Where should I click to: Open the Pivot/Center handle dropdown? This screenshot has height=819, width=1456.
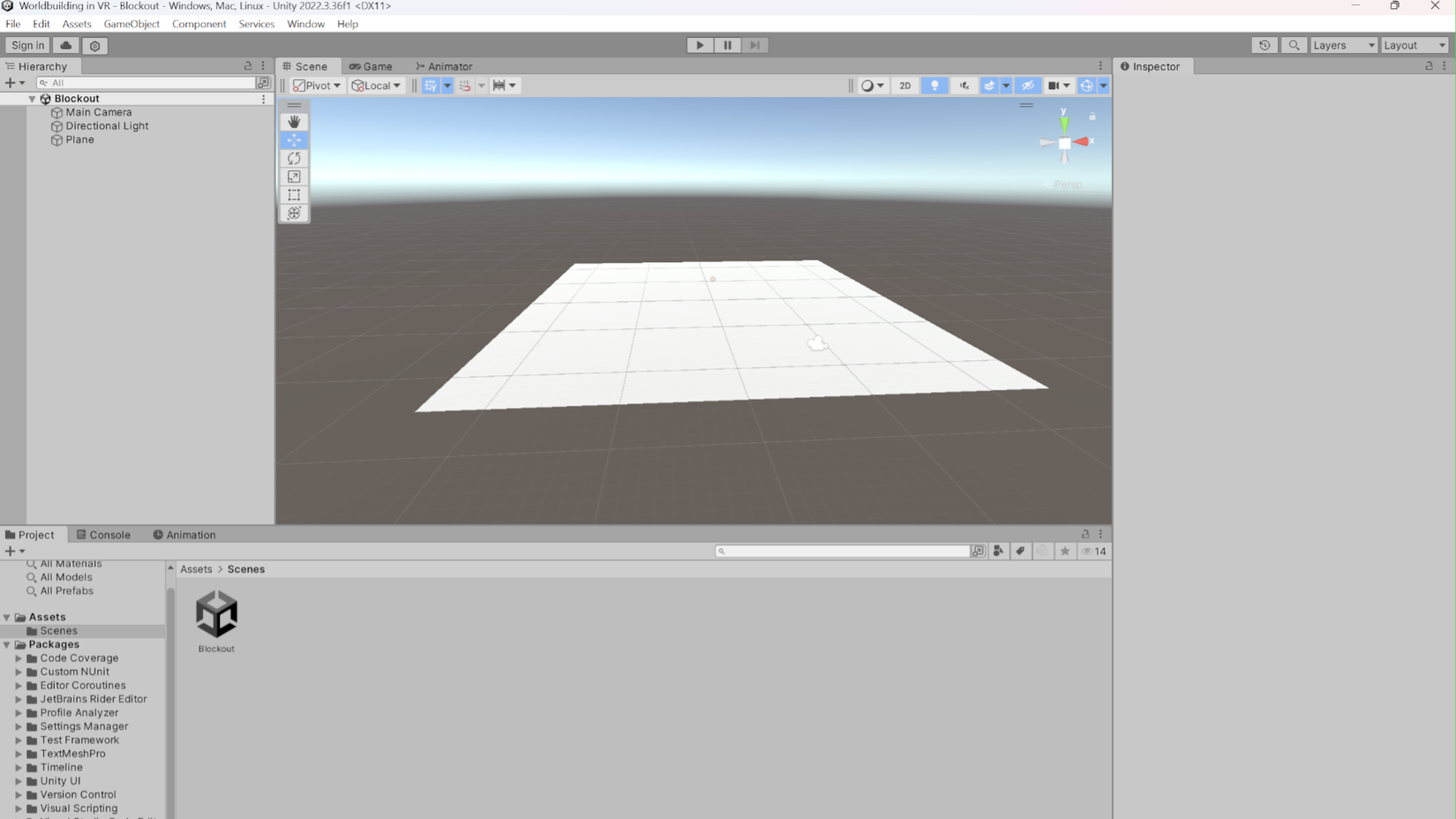coord(316,86)
